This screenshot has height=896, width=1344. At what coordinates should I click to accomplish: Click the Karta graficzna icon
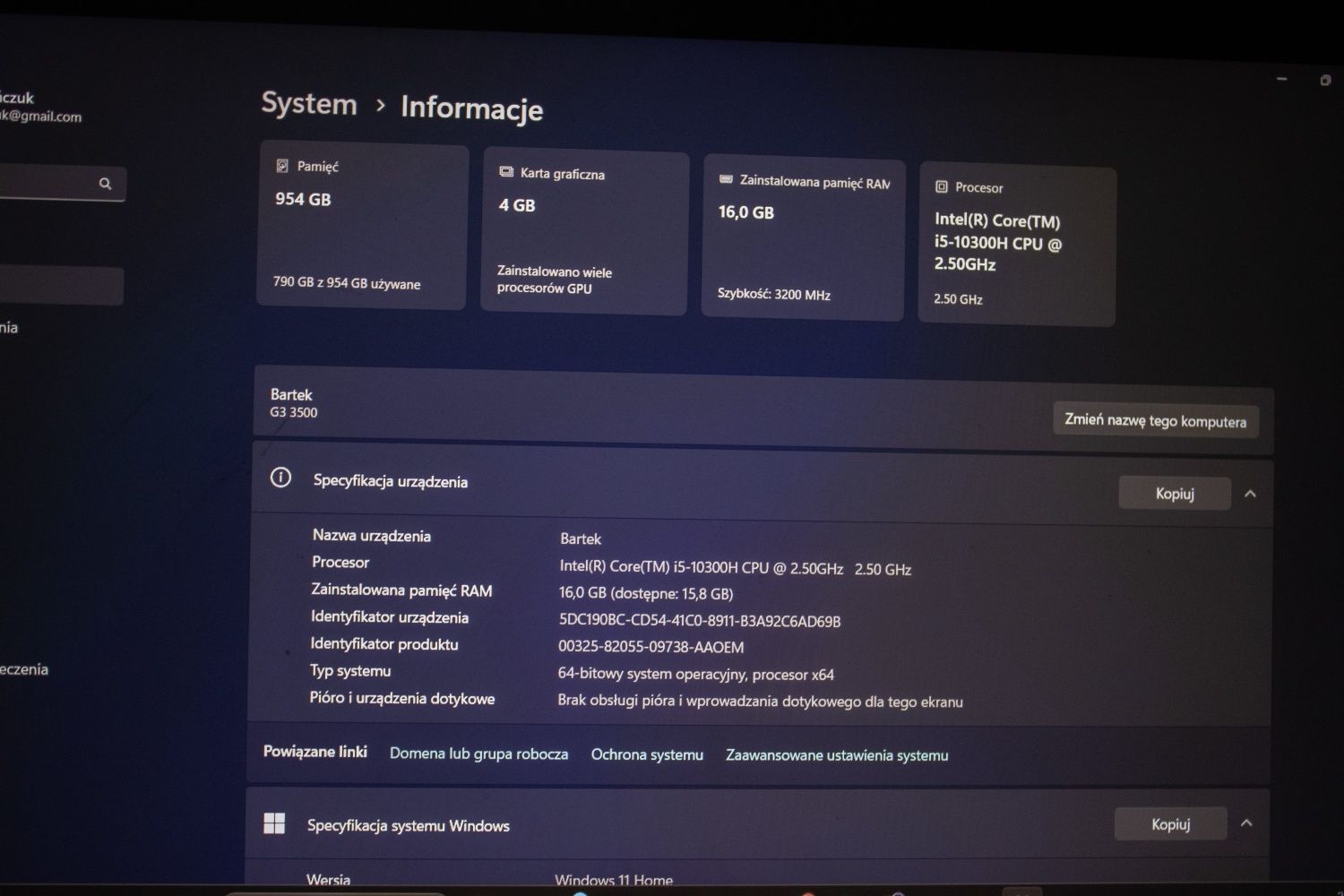(x=506, y=172)
